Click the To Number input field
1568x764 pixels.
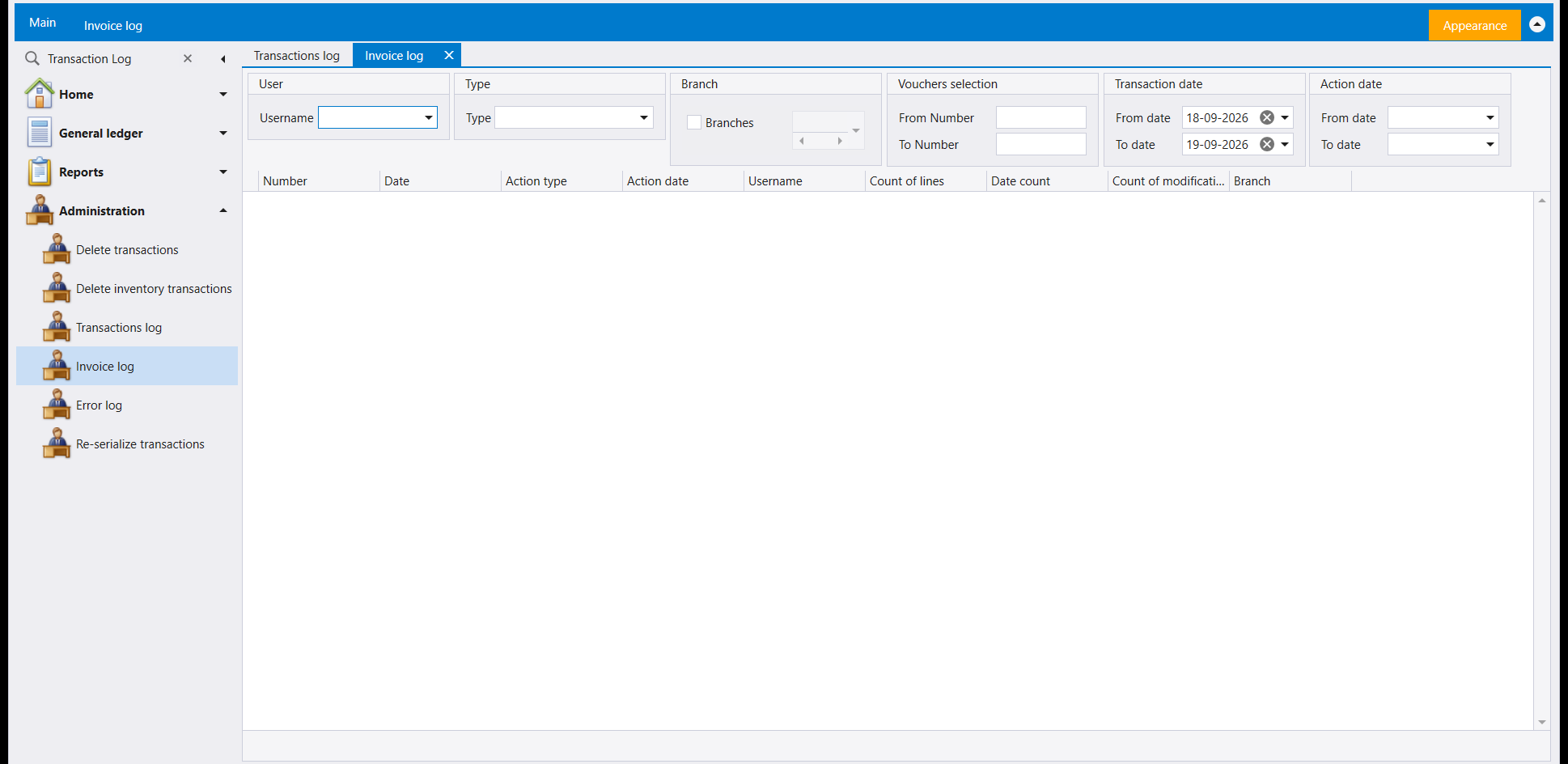[x=1040, y=144]
